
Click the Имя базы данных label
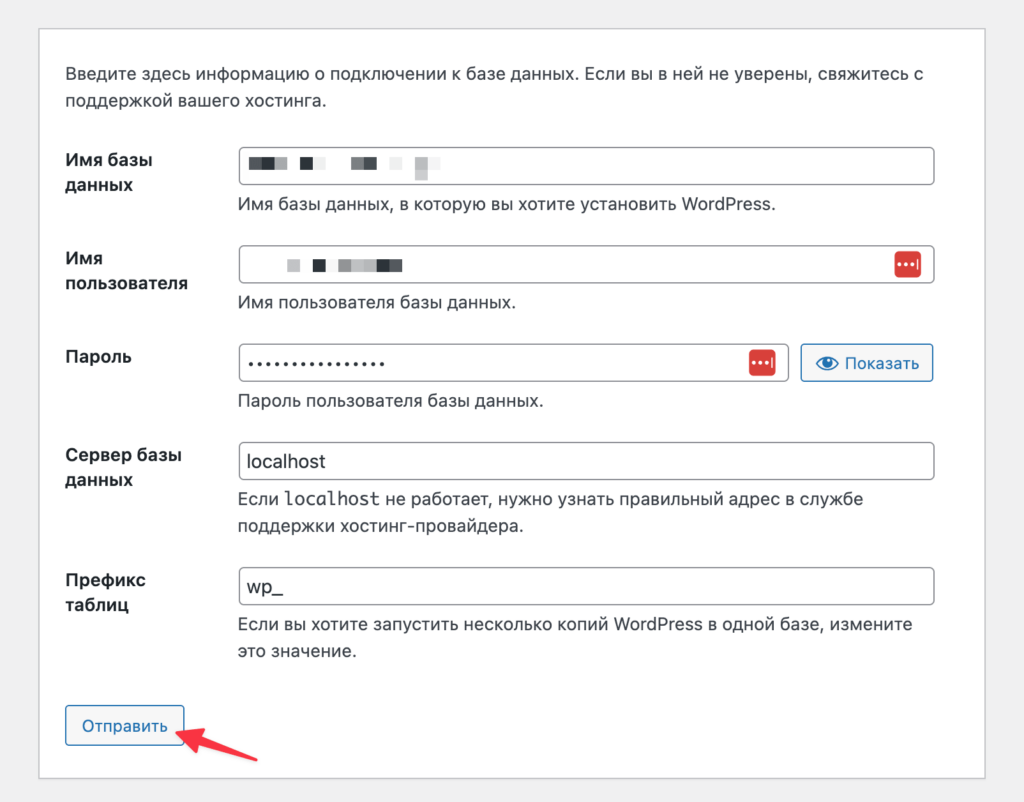tap(108, 172)
